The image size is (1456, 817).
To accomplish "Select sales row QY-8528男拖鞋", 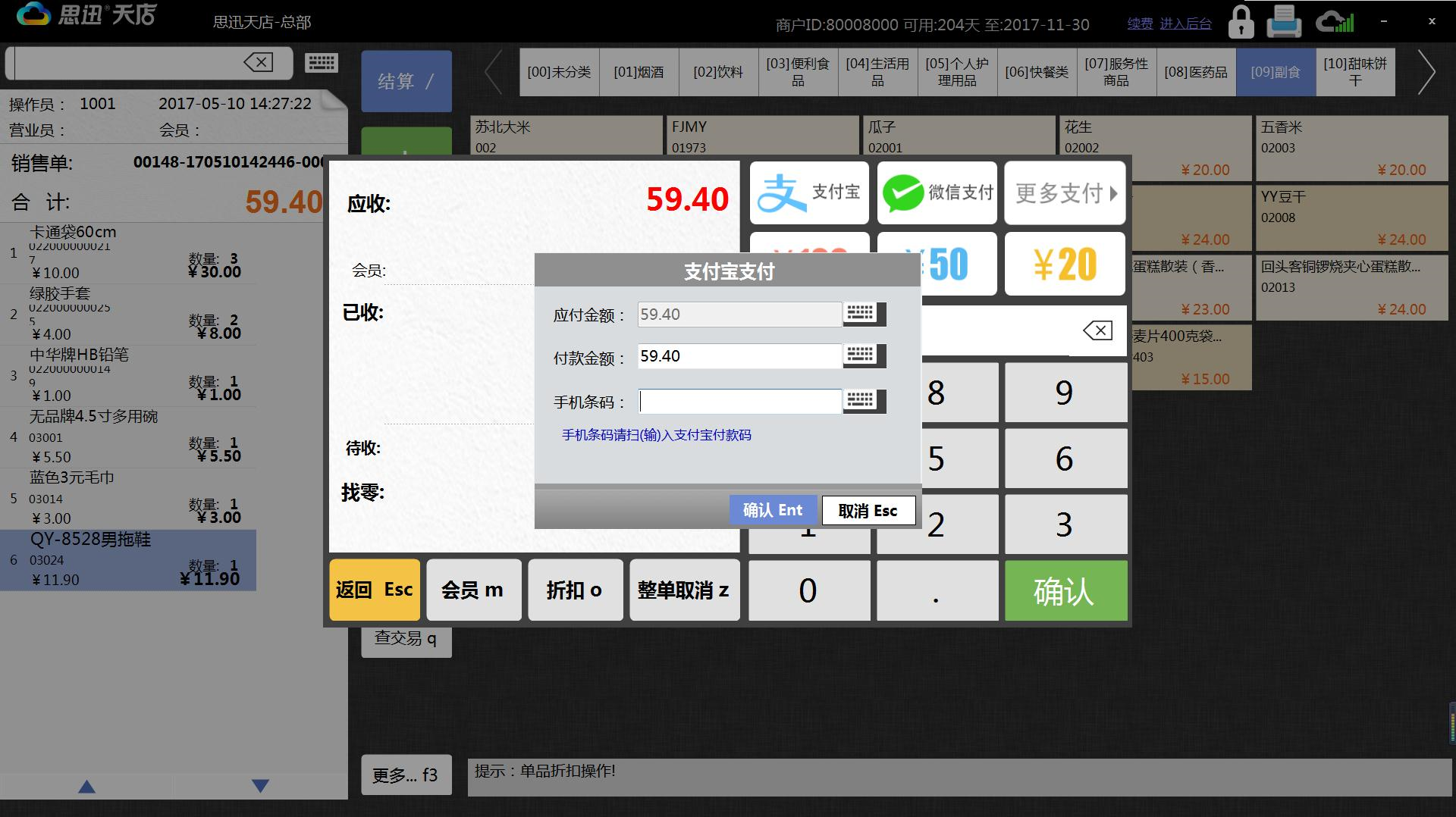I will [128, 559].
